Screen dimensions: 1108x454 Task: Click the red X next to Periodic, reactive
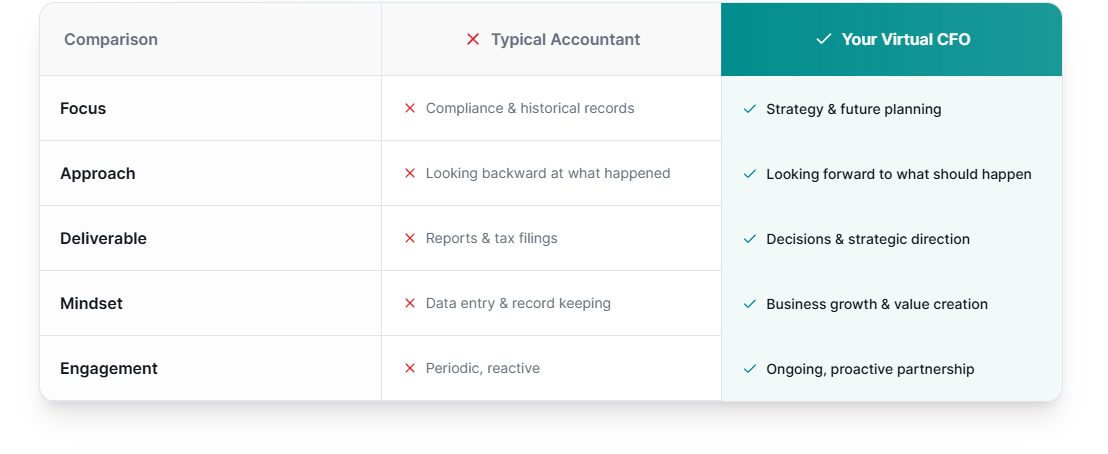pyautogui.click(x=410, y=368)
